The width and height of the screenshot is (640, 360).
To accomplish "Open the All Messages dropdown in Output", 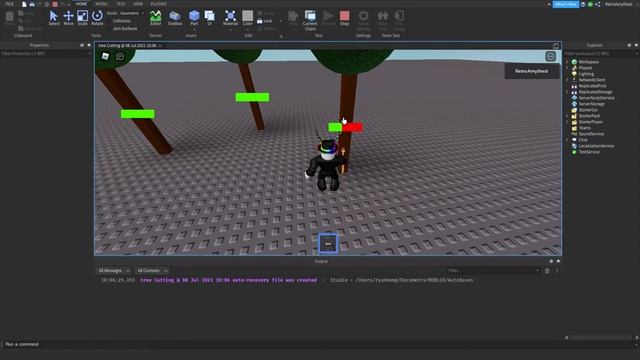I will click(x=113, y=271).
